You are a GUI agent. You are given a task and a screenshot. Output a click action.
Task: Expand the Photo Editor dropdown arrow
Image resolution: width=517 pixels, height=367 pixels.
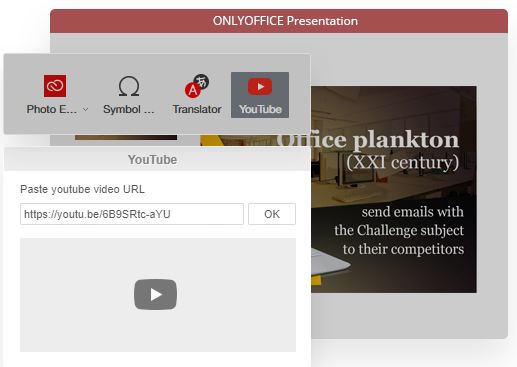point(86,109)
